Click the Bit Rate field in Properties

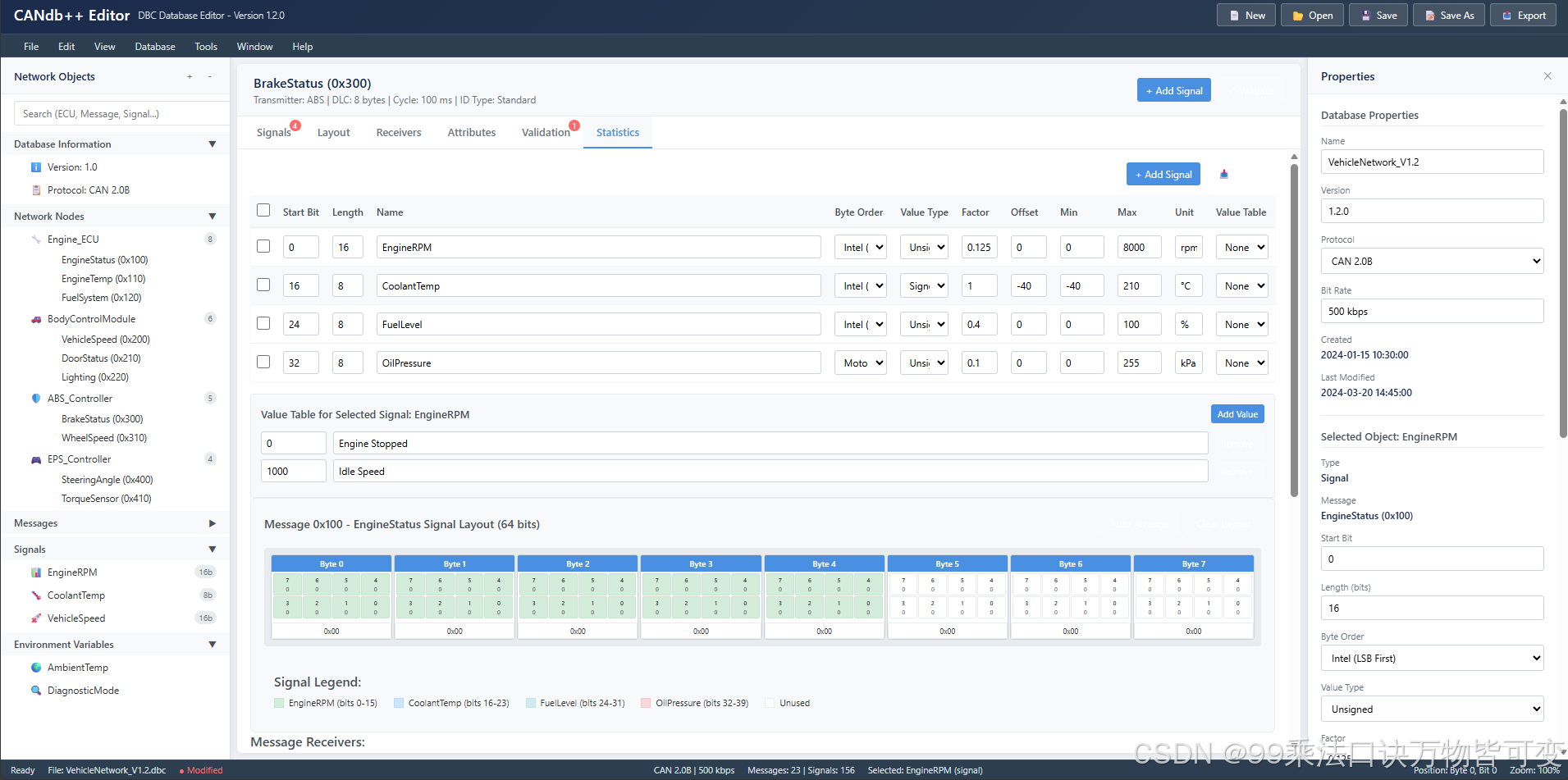point(1433,312)
